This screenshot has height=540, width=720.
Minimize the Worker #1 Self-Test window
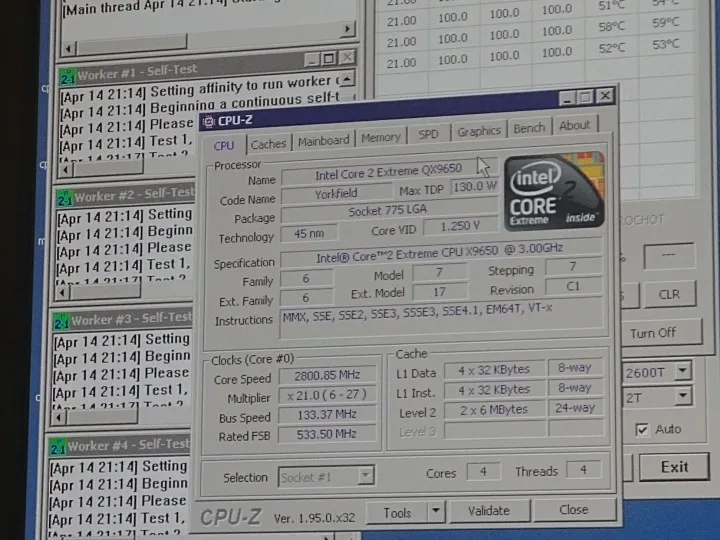(313, 60)
